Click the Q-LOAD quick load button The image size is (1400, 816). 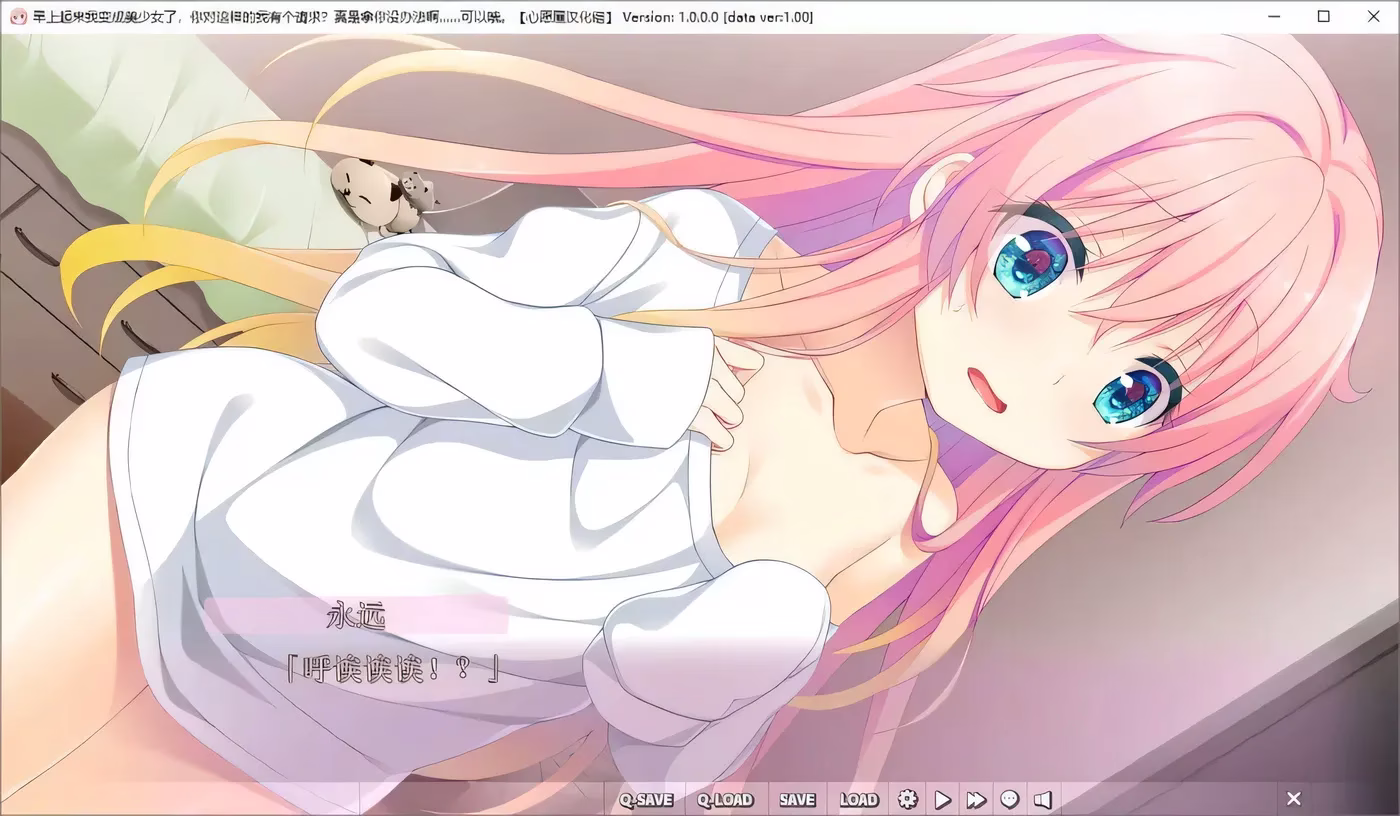pyautogui.click(x=725, y=799)
